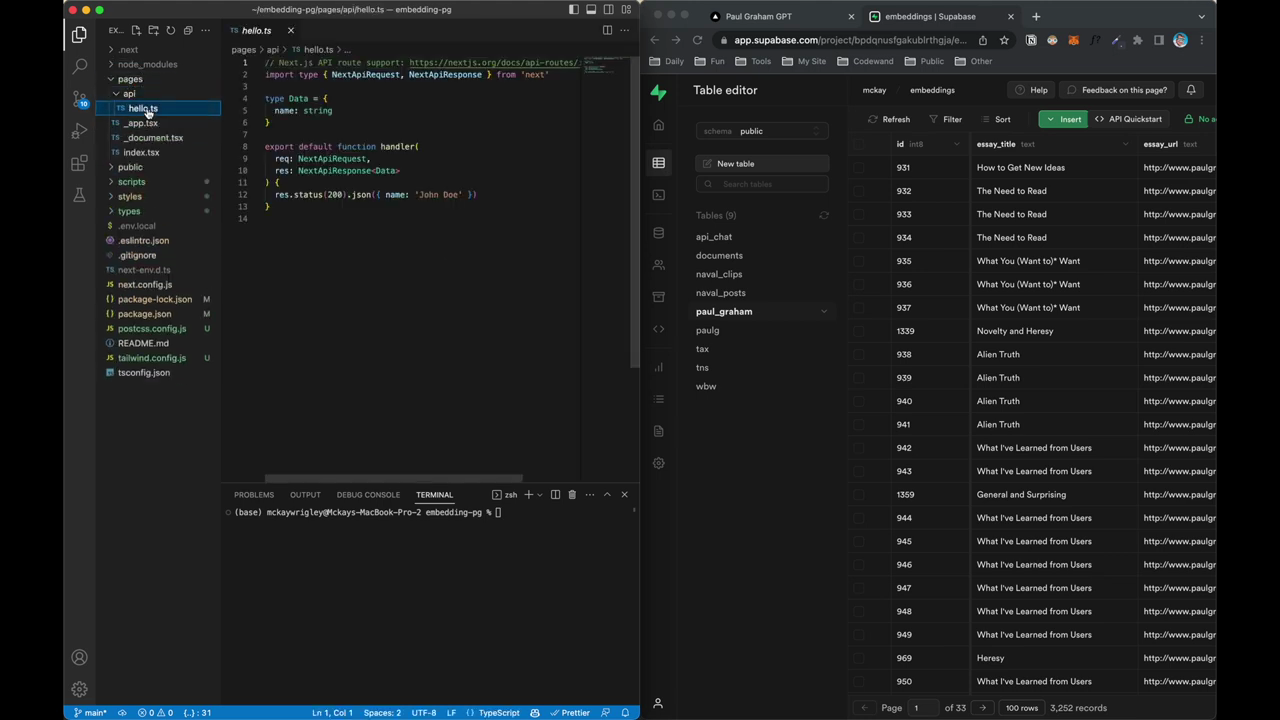Open API Quickstart in Supabase
Viewport: 1280px width, 720px height.
pos(1128,119)
